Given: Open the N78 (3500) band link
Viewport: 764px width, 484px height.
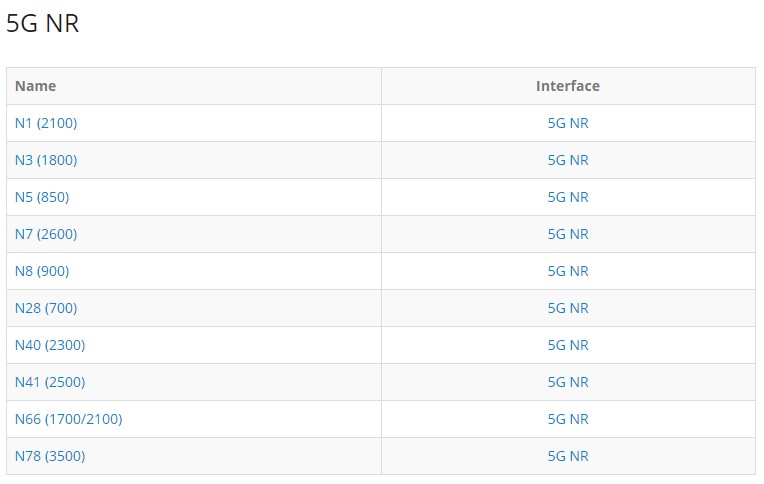Looking at the screenshot, I should pos(50,456).
